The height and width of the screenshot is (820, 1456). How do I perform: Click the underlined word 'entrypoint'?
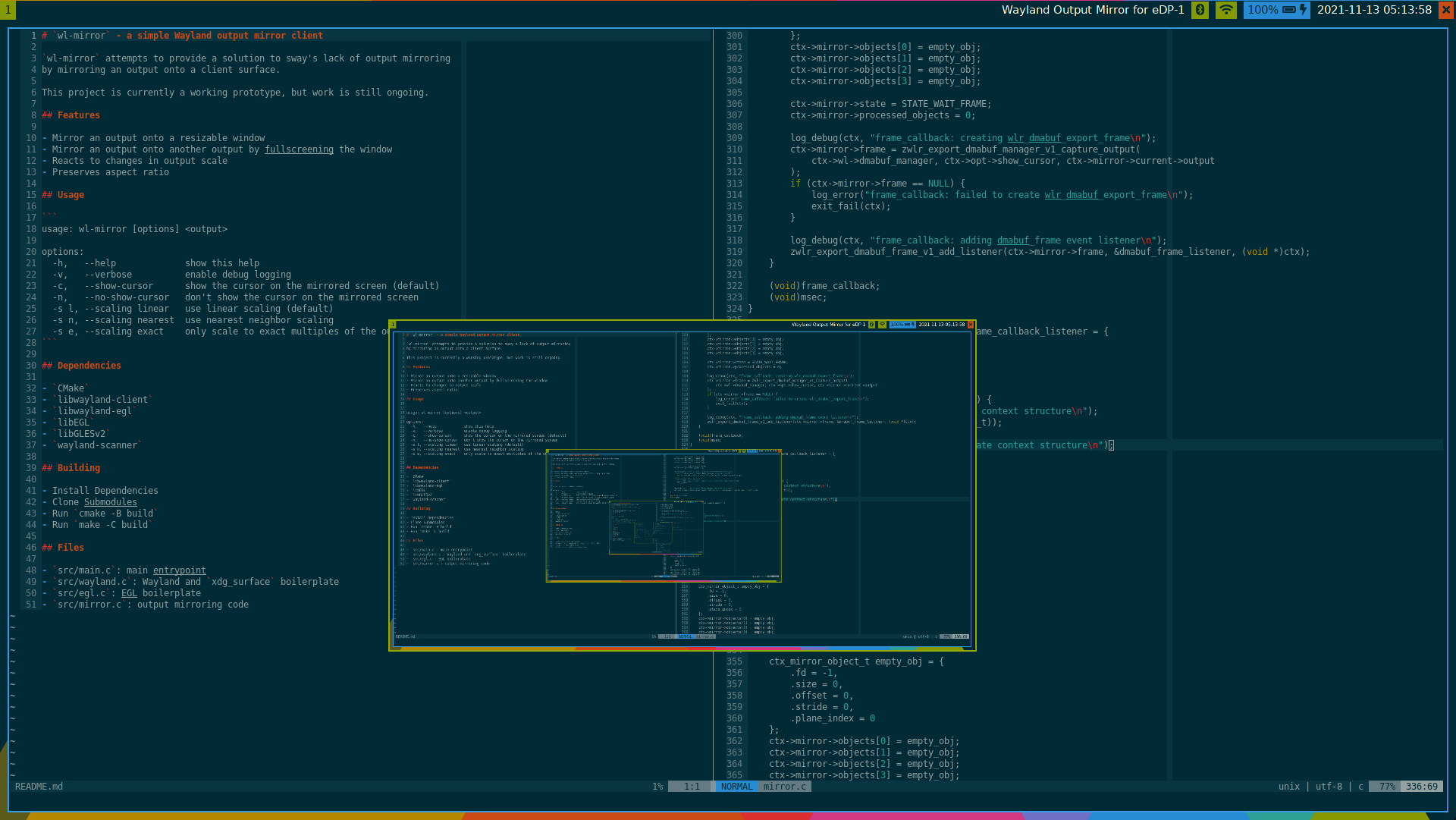click(x=180, y=570)
